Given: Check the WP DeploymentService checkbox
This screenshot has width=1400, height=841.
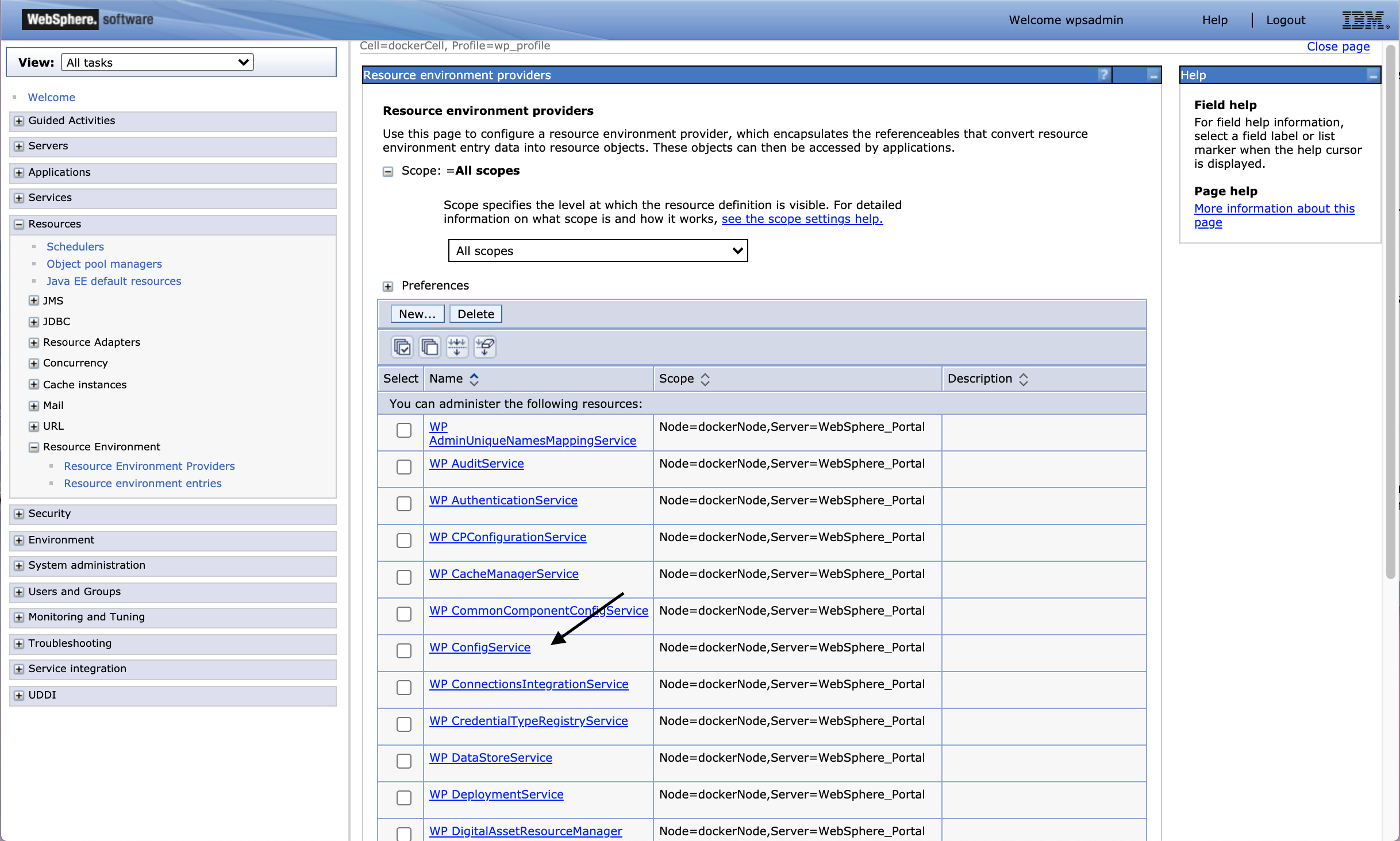Looking at the screenshot, I should pyautogui.click(x=404, y=798).
